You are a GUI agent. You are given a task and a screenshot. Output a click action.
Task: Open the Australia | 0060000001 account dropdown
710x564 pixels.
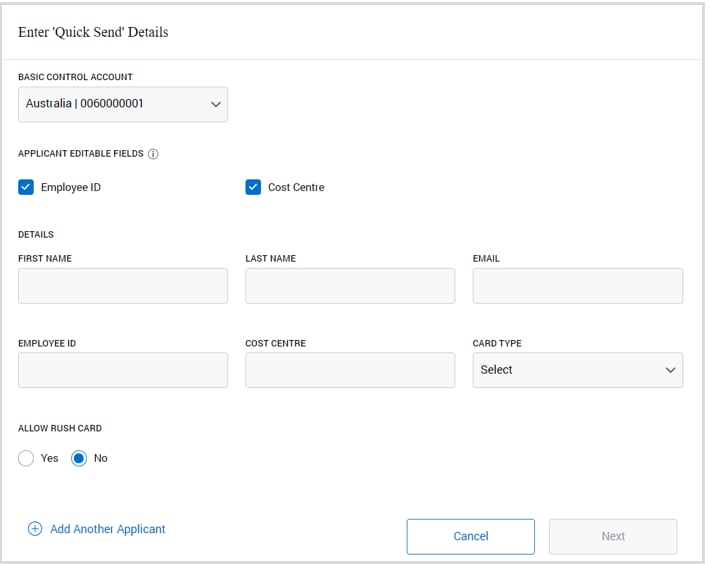tap(122, 104)
